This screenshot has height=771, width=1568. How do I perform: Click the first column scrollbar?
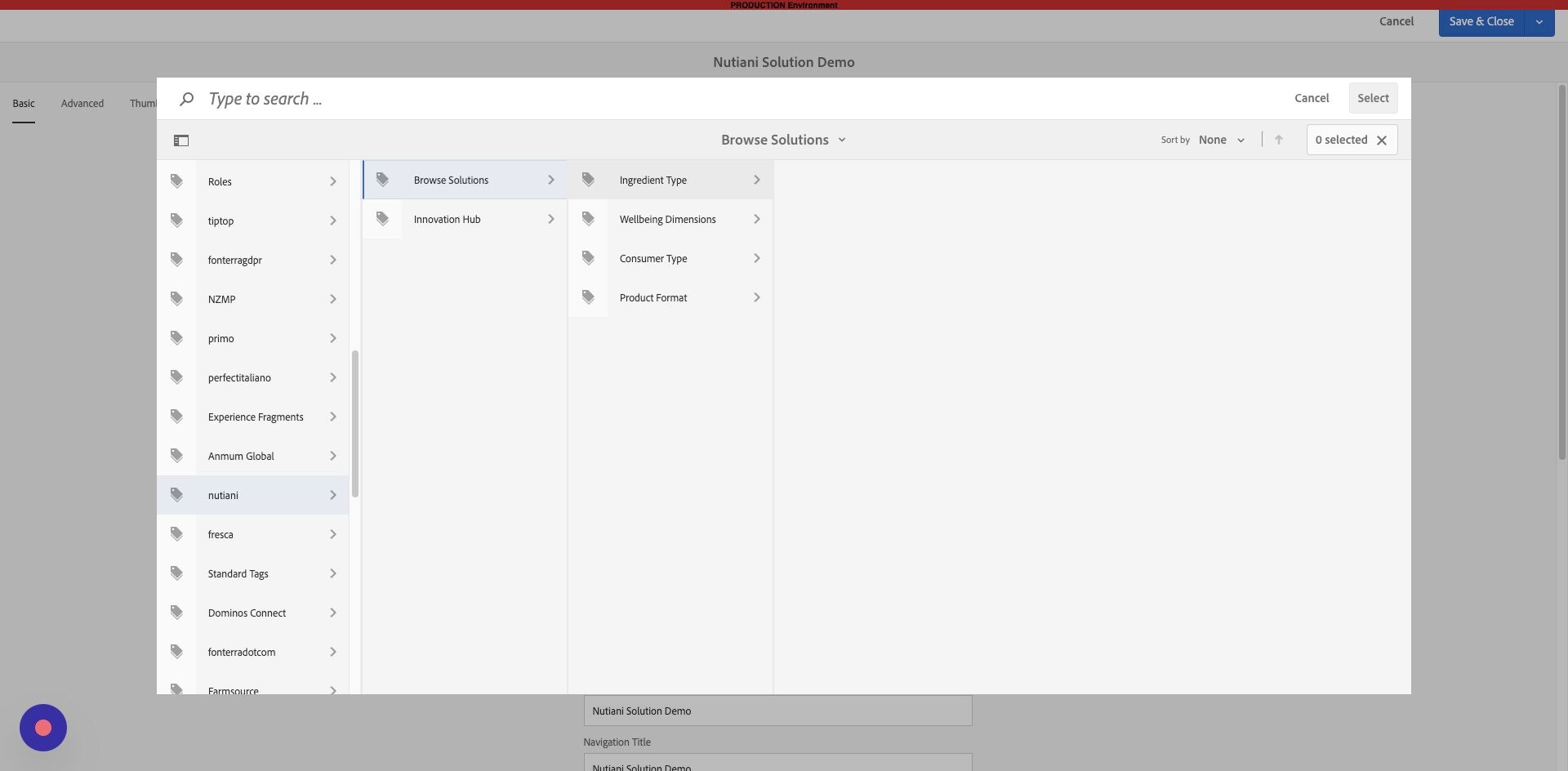(355, 424)
